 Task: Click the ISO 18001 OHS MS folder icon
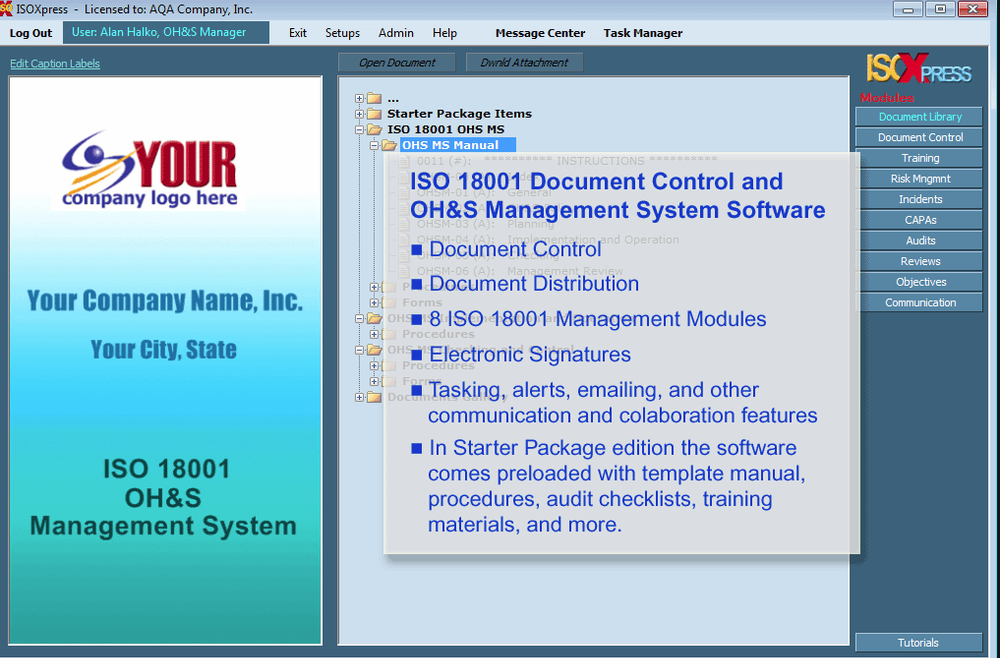point(374,129)
